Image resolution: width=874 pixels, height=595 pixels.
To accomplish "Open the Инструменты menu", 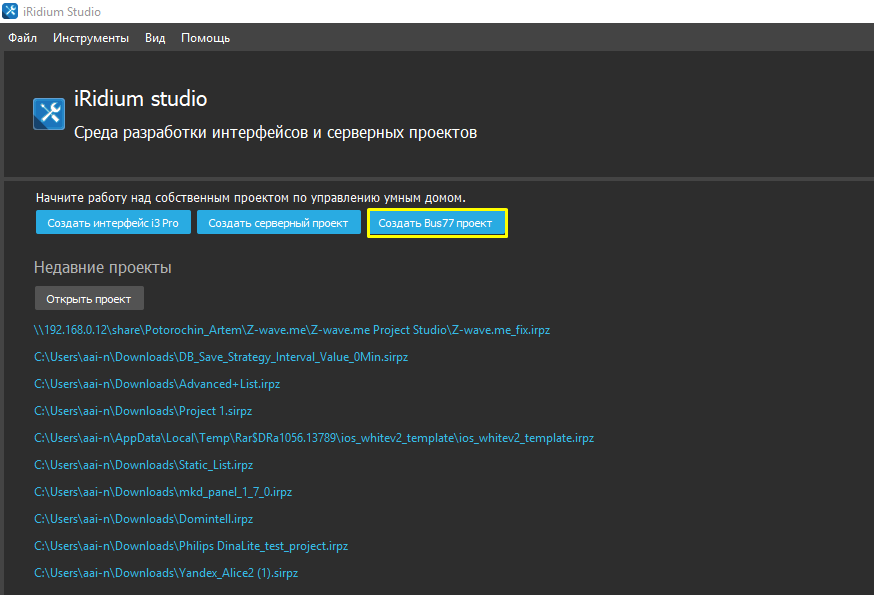I will [91, 38].
